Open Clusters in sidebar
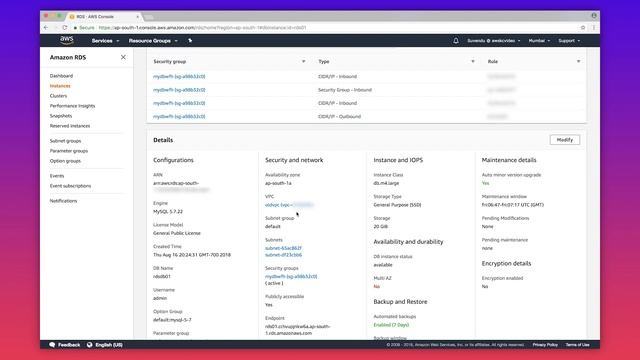Viewport: 640px width, 360px height. point(58,96)
